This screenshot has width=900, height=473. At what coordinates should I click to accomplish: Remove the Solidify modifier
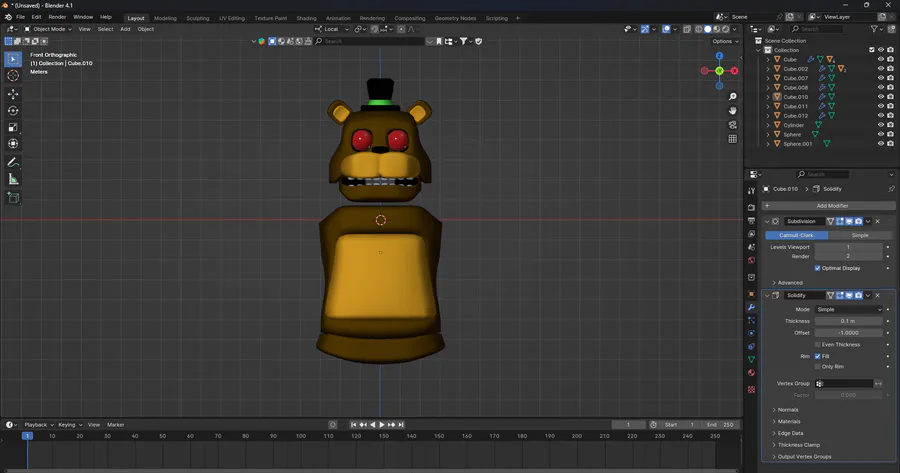[878, 296]
